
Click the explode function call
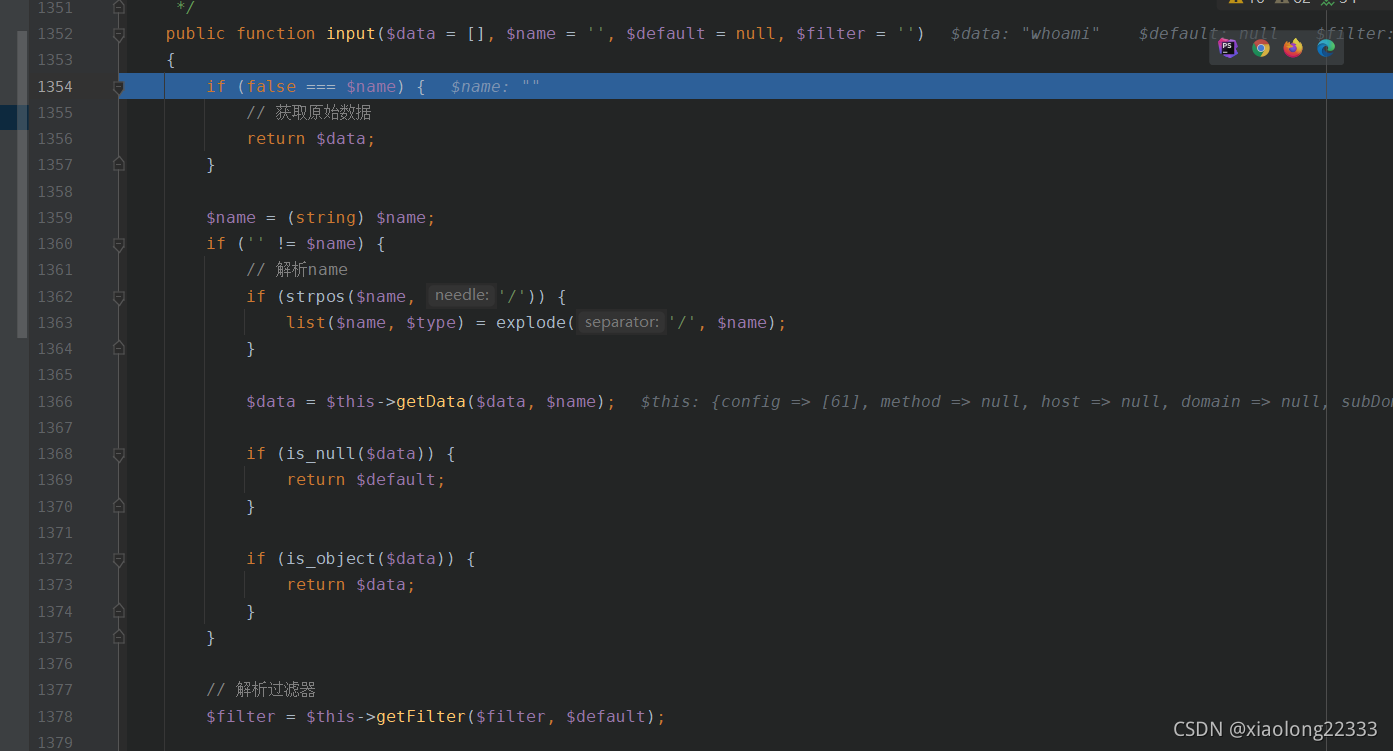tap(531, 323)
